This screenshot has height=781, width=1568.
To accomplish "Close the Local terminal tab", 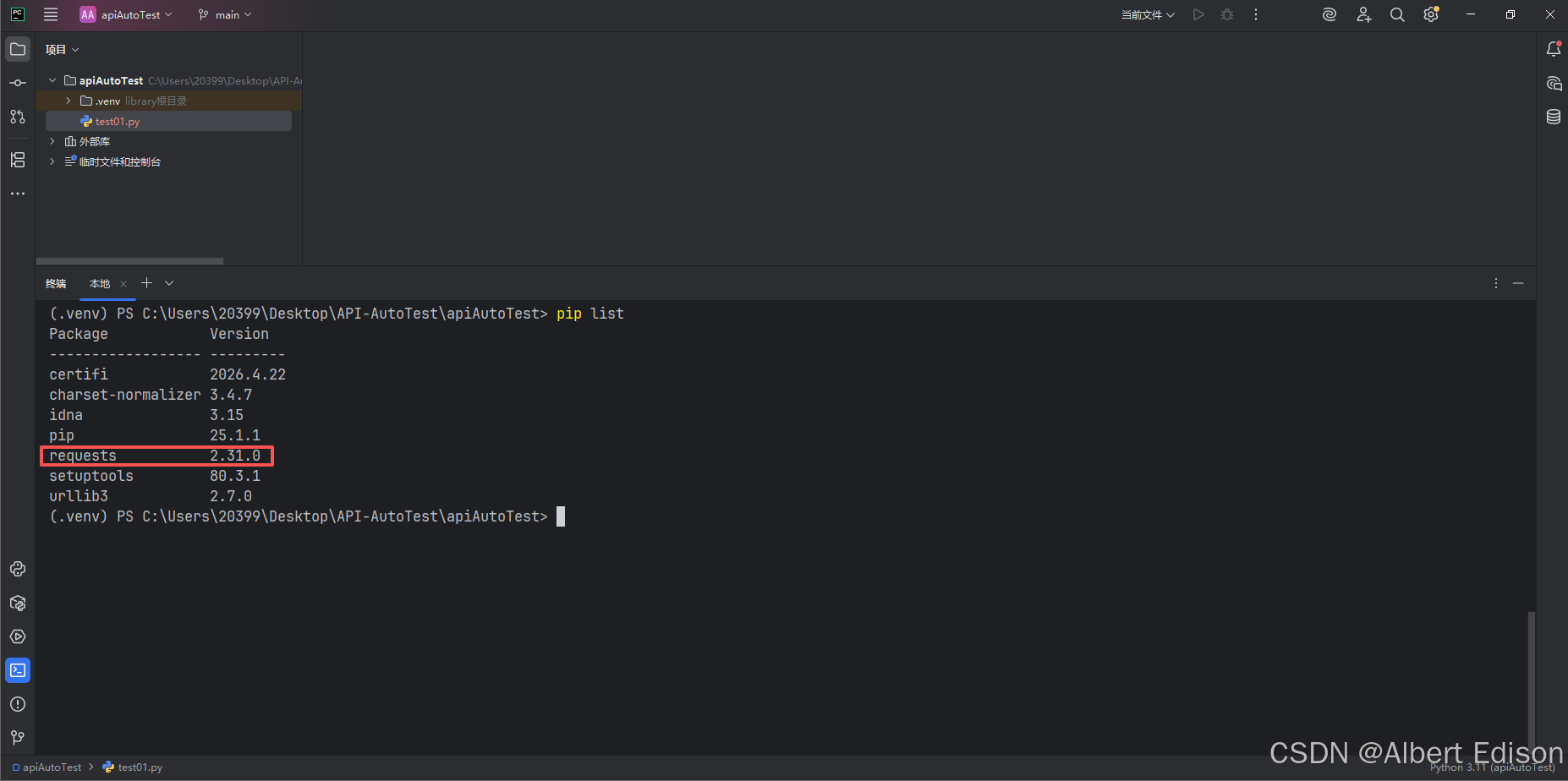I will pos(123,284).
